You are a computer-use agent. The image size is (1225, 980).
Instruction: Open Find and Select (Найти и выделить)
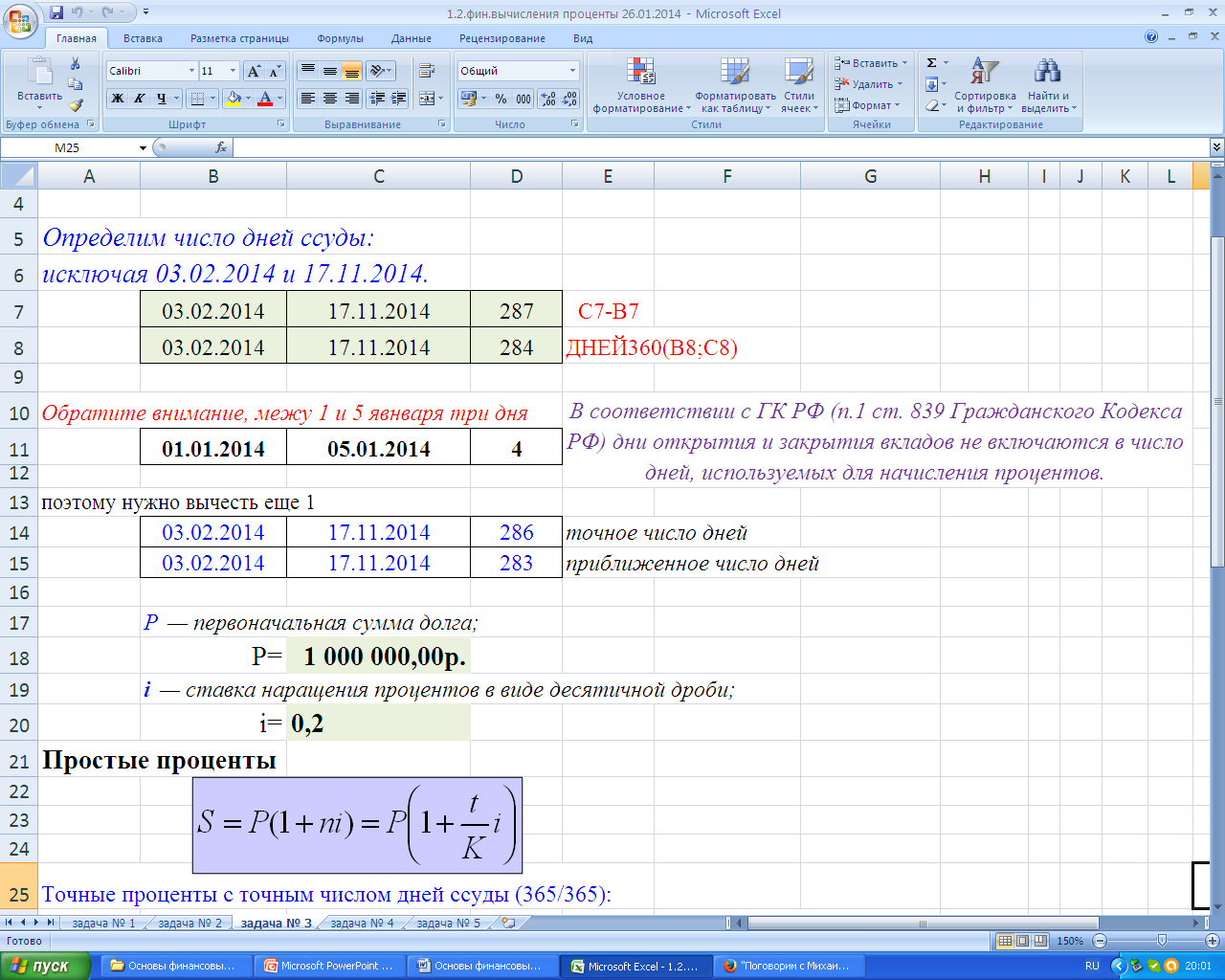[x=1049, y=85]
